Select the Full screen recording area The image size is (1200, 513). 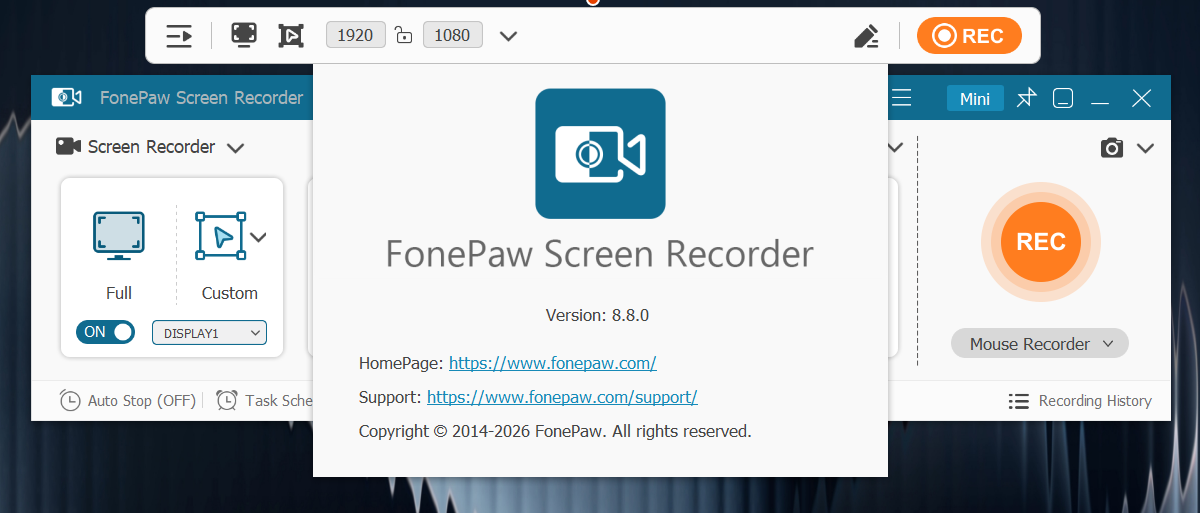click(119, 255)
